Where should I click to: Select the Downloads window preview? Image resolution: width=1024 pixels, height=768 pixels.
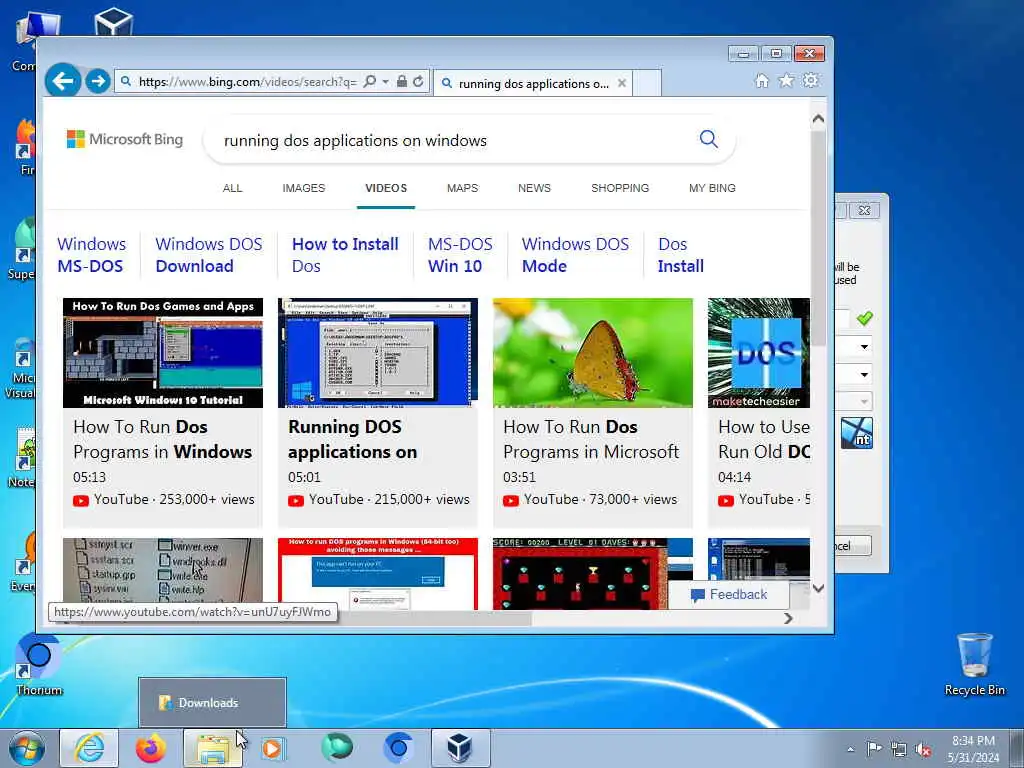[x=212, y=703]
